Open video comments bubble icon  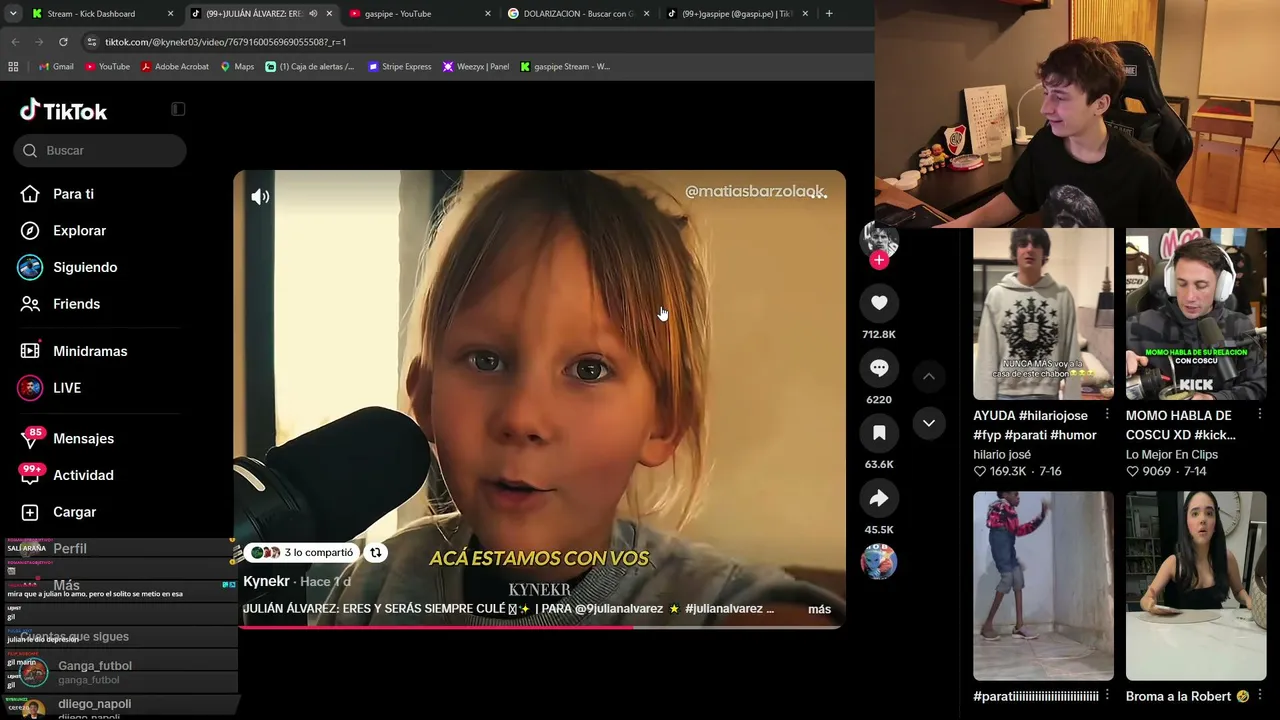tap(879, 368)
